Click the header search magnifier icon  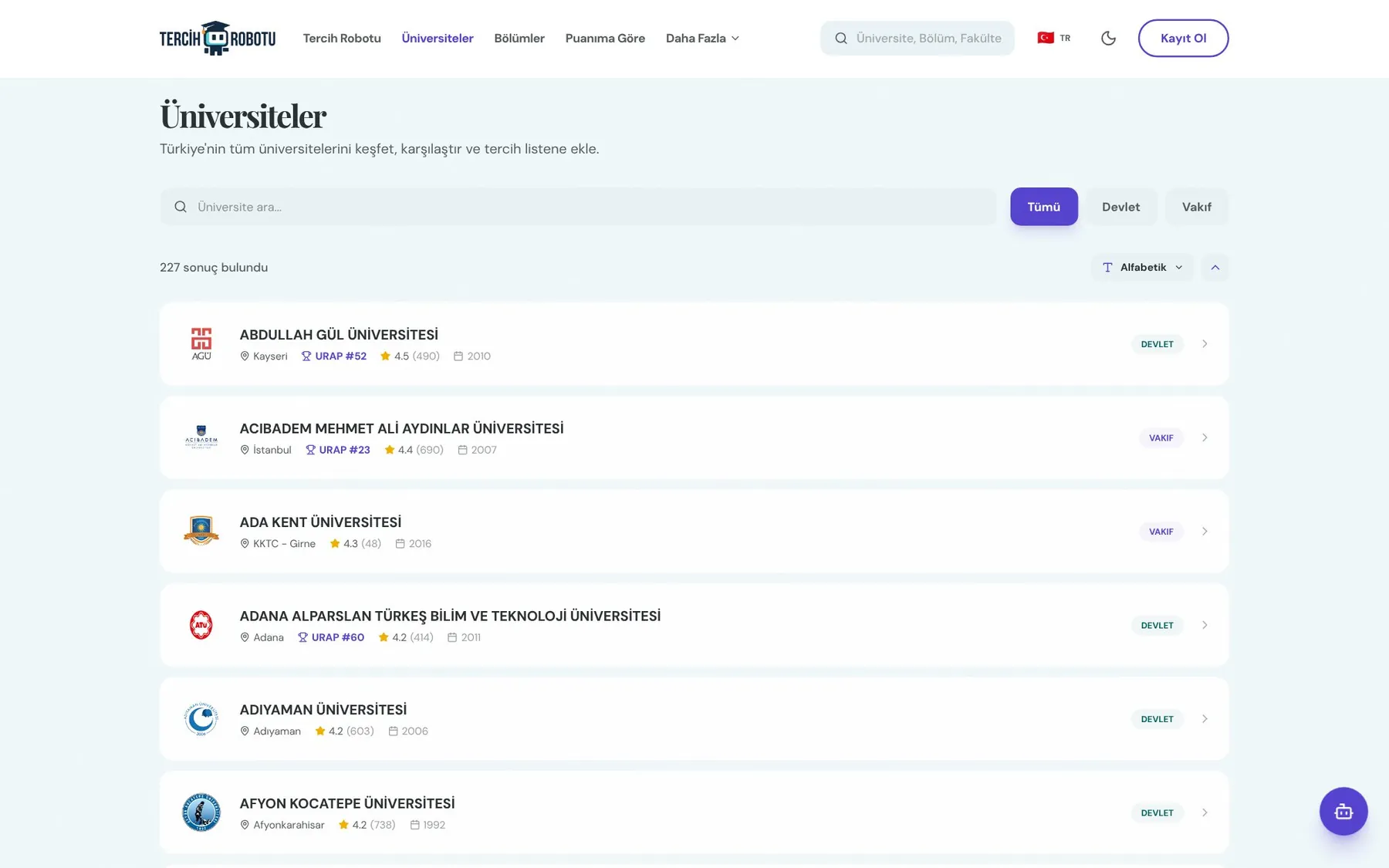click(841, 38)
